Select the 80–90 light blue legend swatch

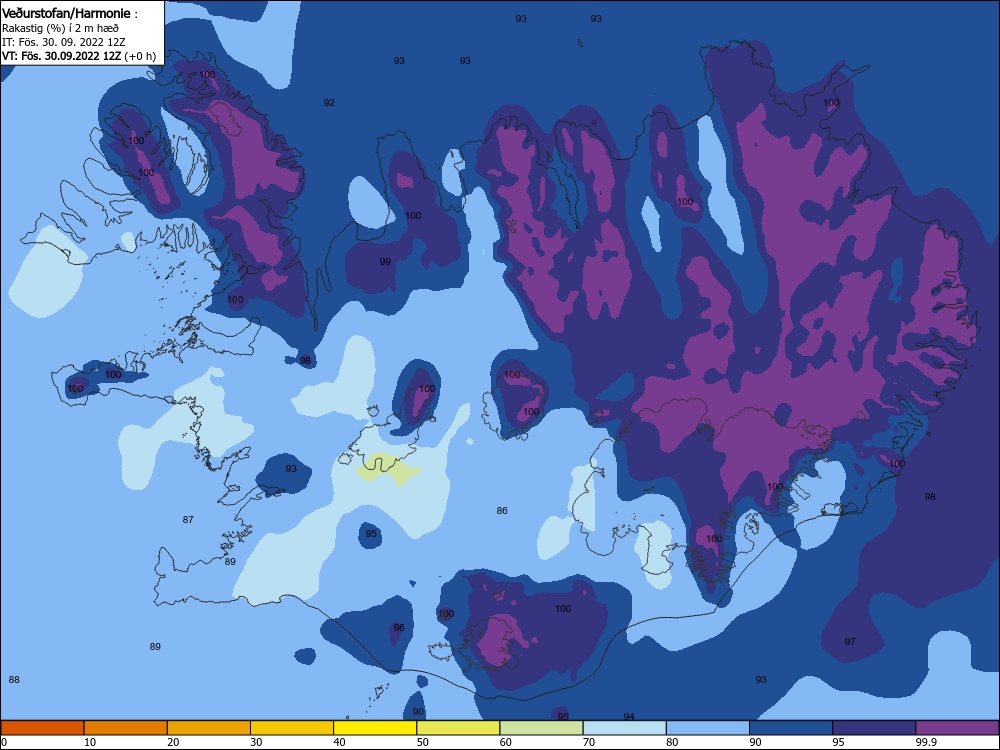click(x=708, y=728)
